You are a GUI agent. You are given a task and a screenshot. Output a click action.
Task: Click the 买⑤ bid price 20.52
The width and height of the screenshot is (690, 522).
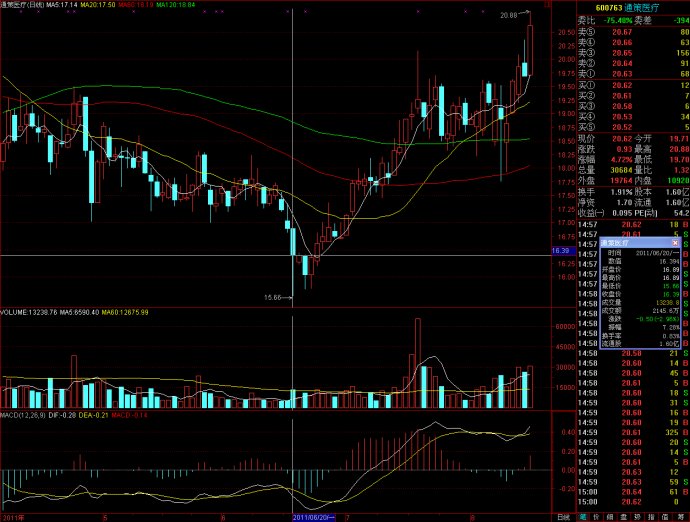622,127
